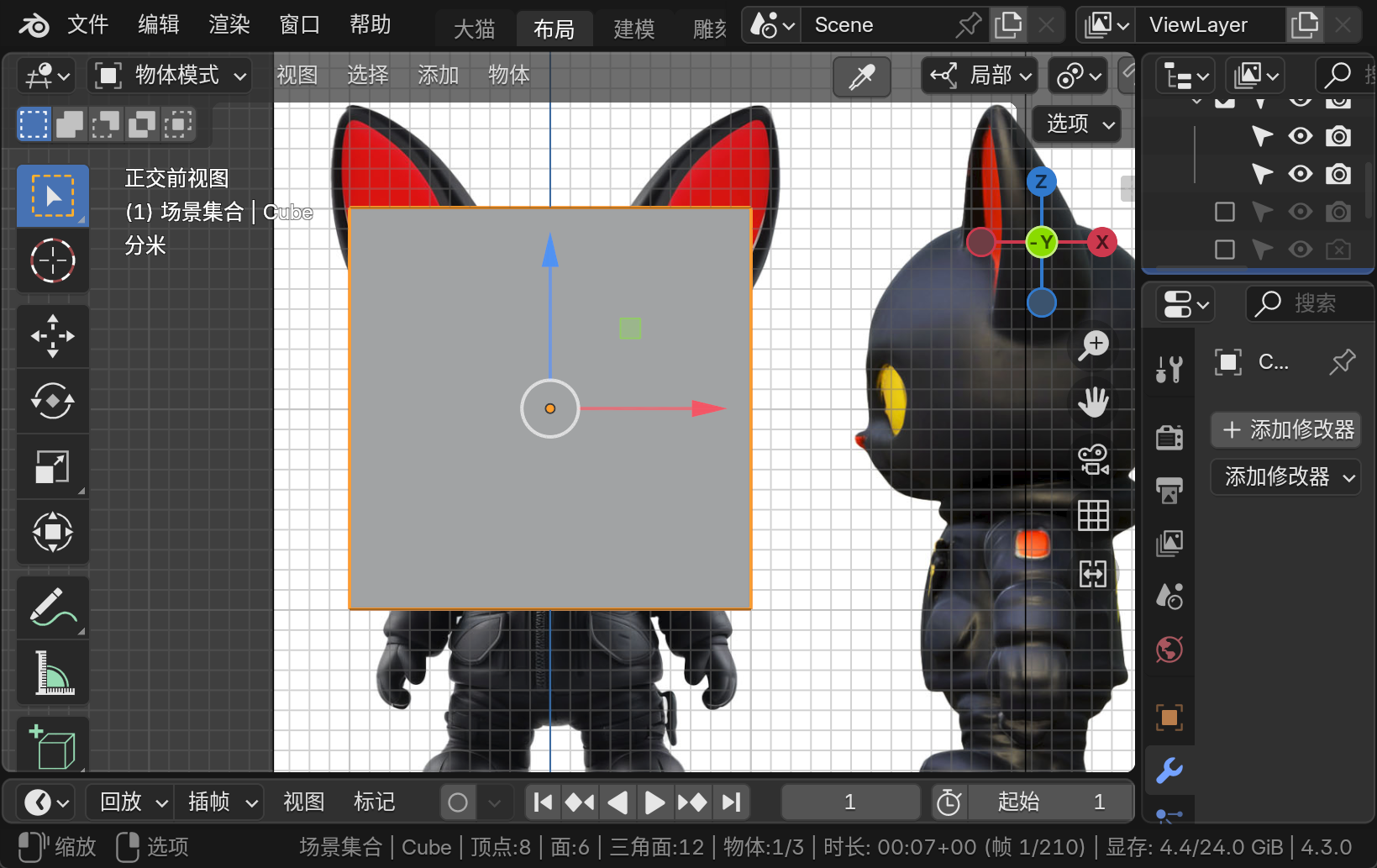Enable render via the crossed-out camera icon

coord(1338,250)
